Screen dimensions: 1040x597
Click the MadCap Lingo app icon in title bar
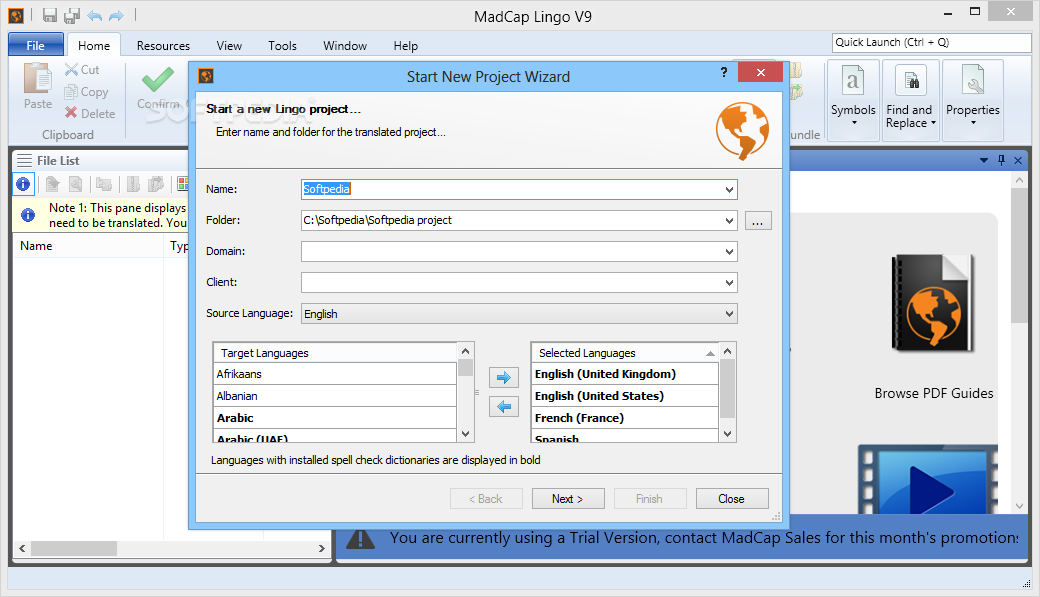click(x=17, y=15)
